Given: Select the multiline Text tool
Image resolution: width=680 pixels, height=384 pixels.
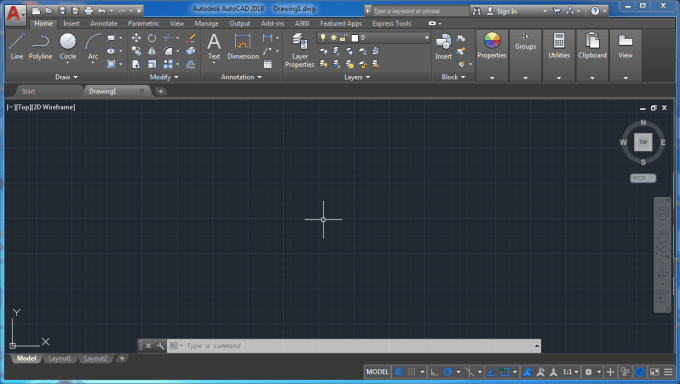Looking at the screenshot, I should 214,46.
